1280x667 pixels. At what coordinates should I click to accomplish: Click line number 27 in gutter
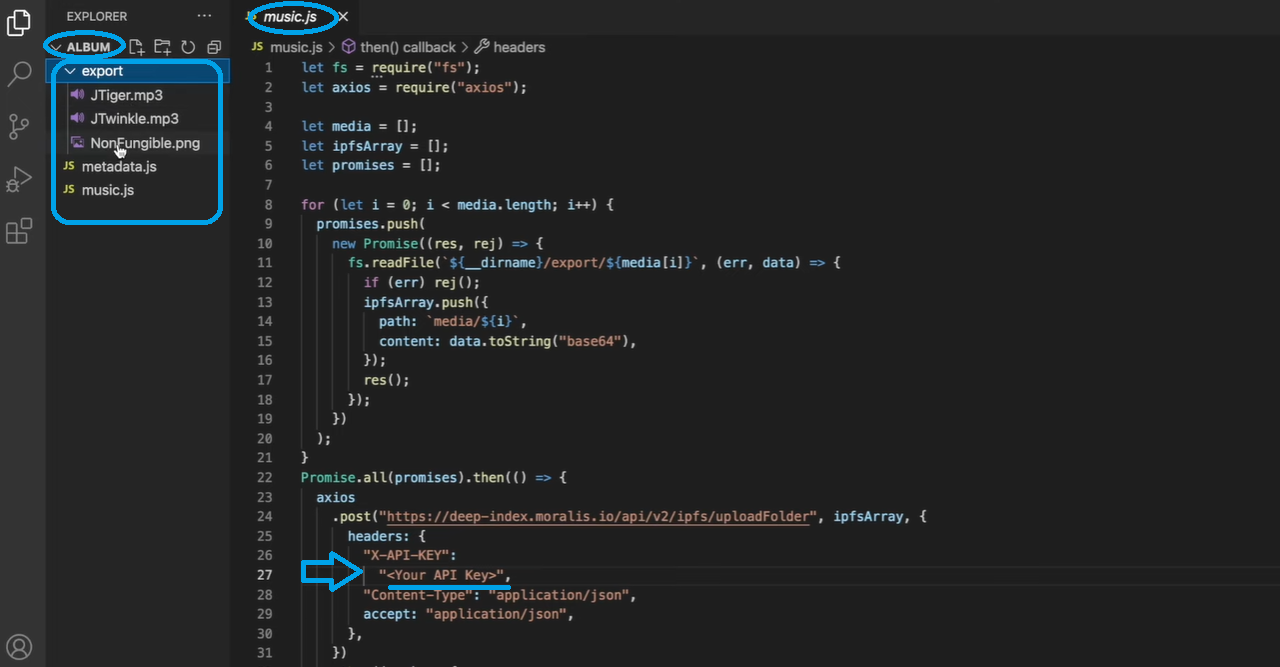pos(264,575)
